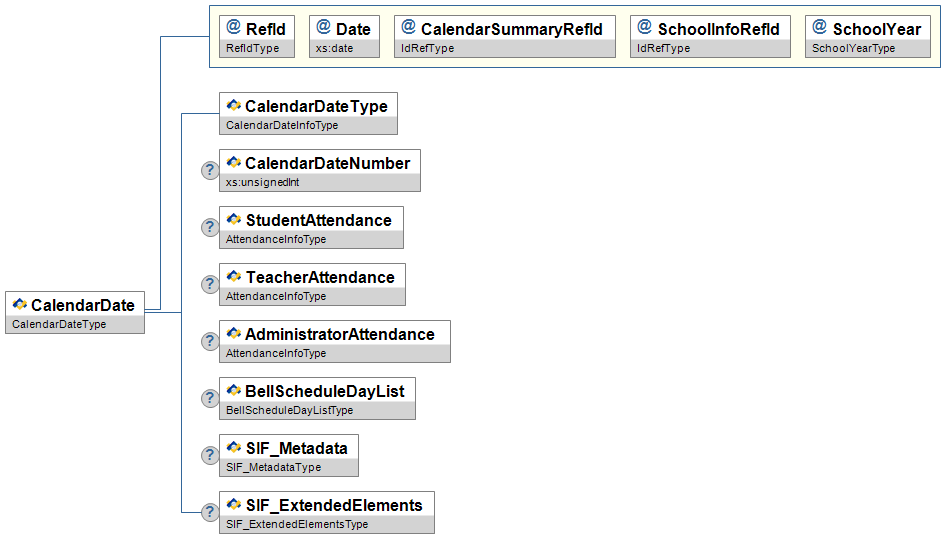The height and width of the screenshot is (538, 945).
Task: Select the CalendarDate root element
Action: point(75,313)
